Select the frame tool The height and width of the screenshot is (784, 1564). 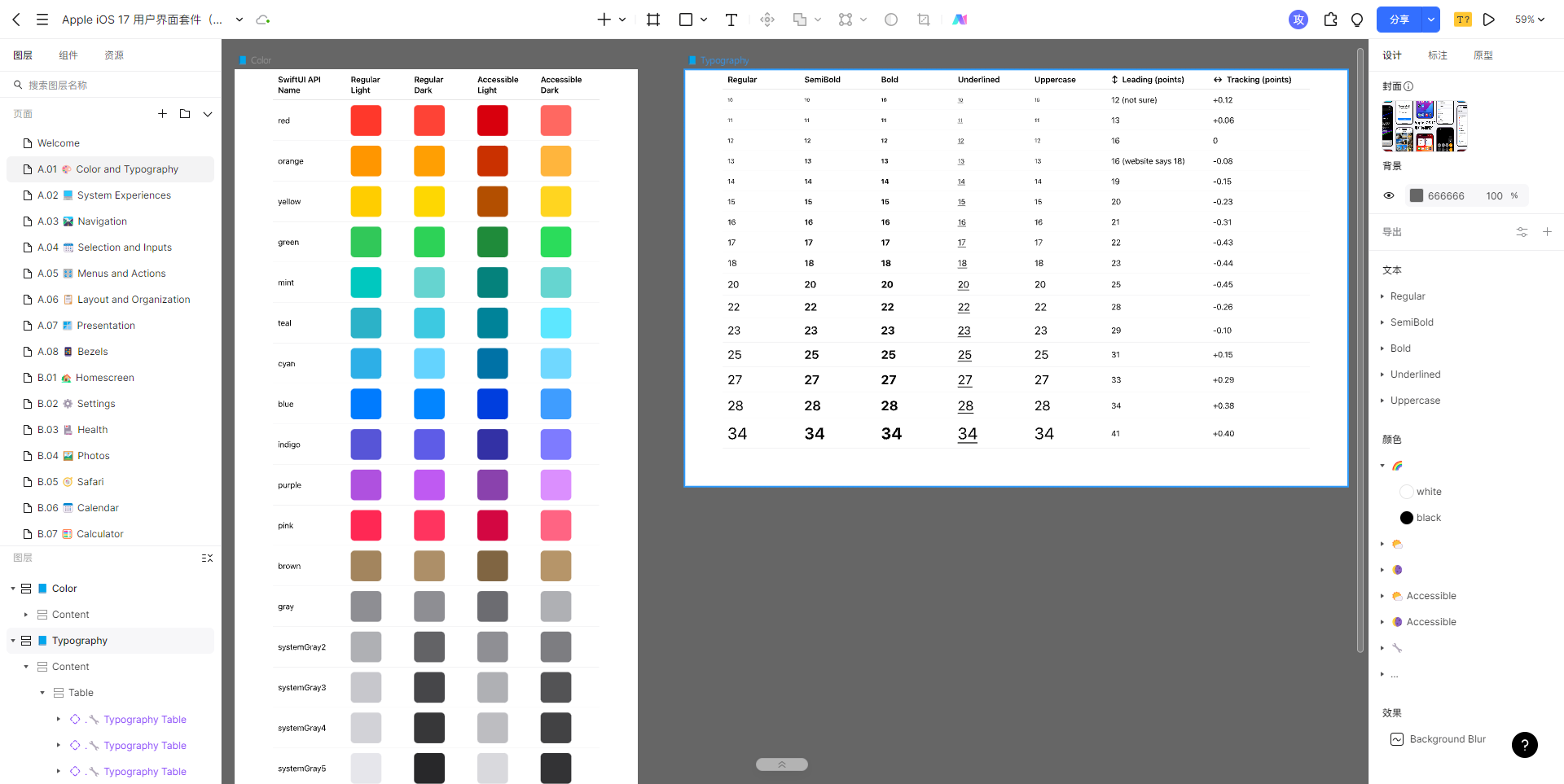tap(653, 20)
